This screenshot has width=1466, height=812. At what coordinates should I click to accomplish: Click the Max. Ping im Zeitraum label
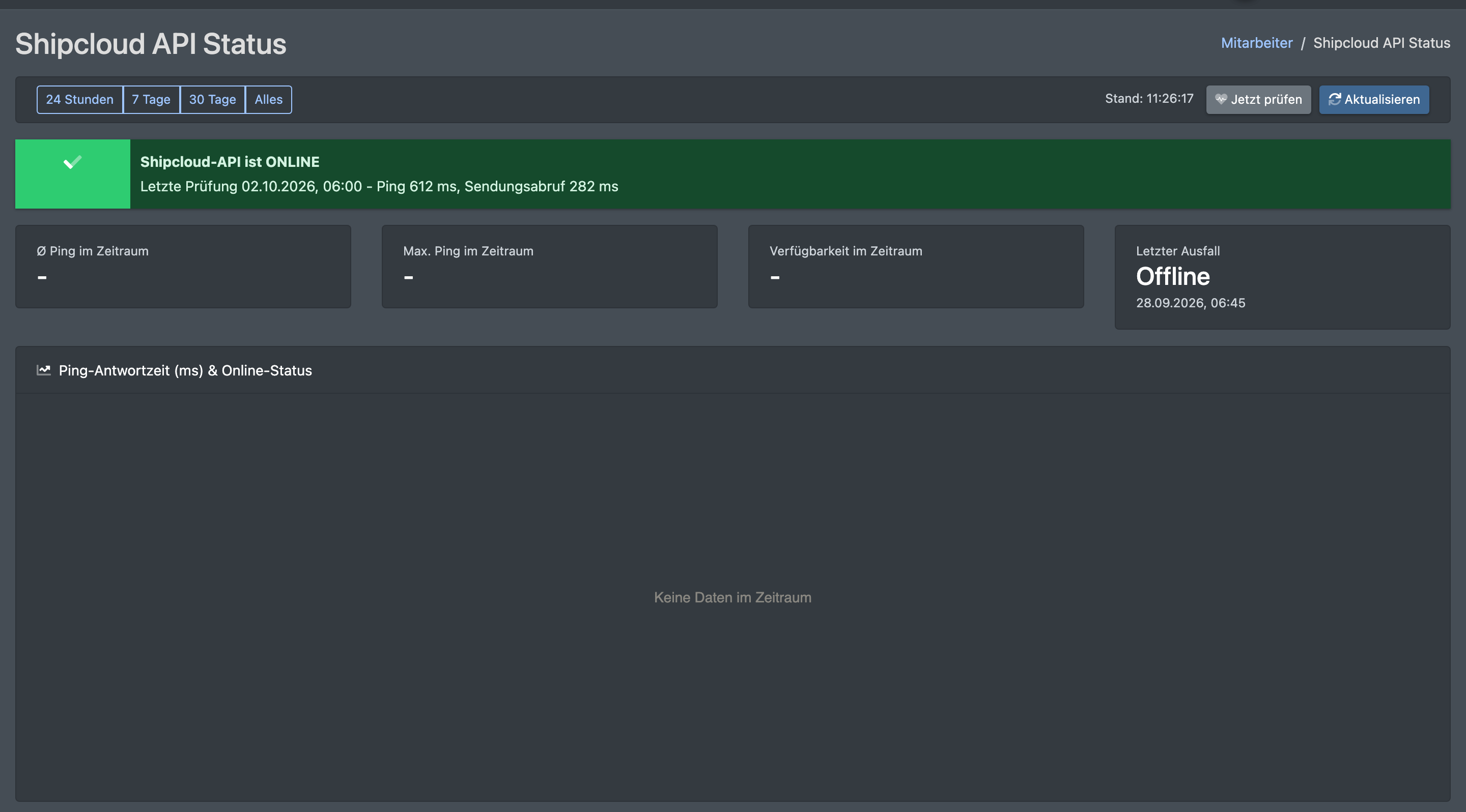click(468, 251)
